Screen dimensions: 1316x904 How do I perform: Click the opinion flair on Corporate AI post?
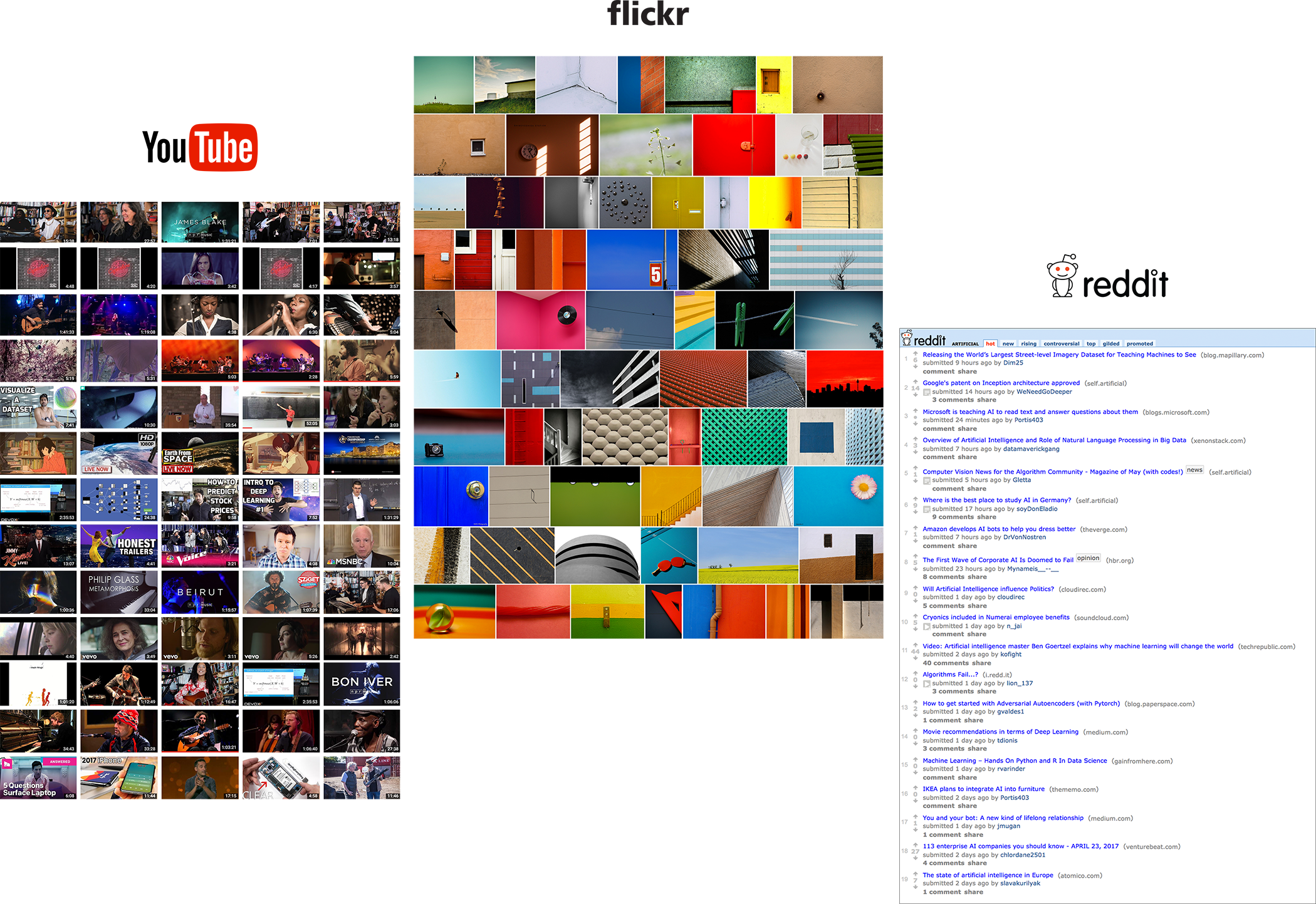pos(1088,558)
